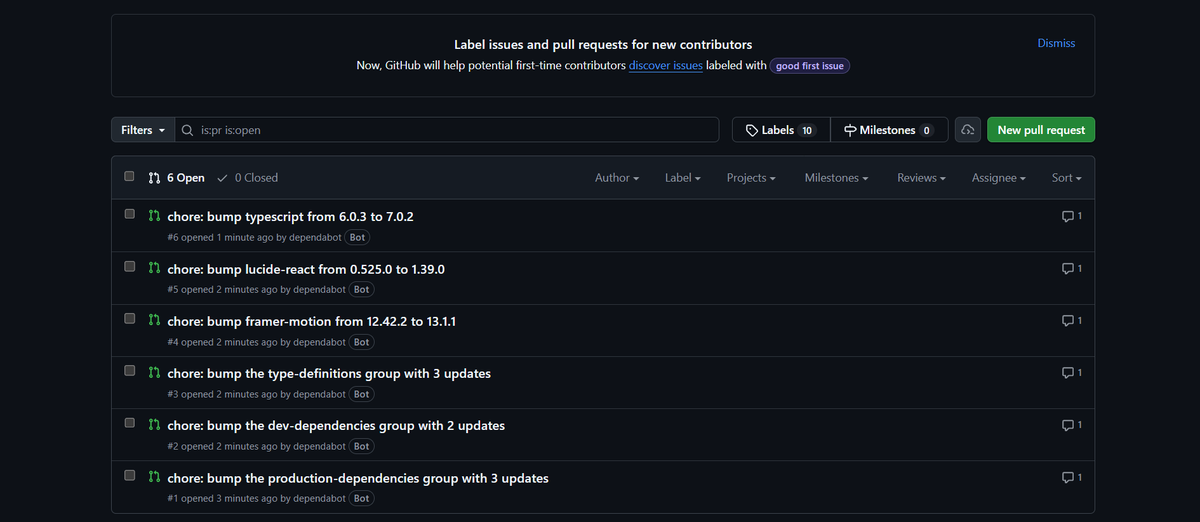This screenshot has height=522, width=1200.
Task: Click open PR icon on production-dependencies row
Action: pyautogui.click(x=154, y=476)
